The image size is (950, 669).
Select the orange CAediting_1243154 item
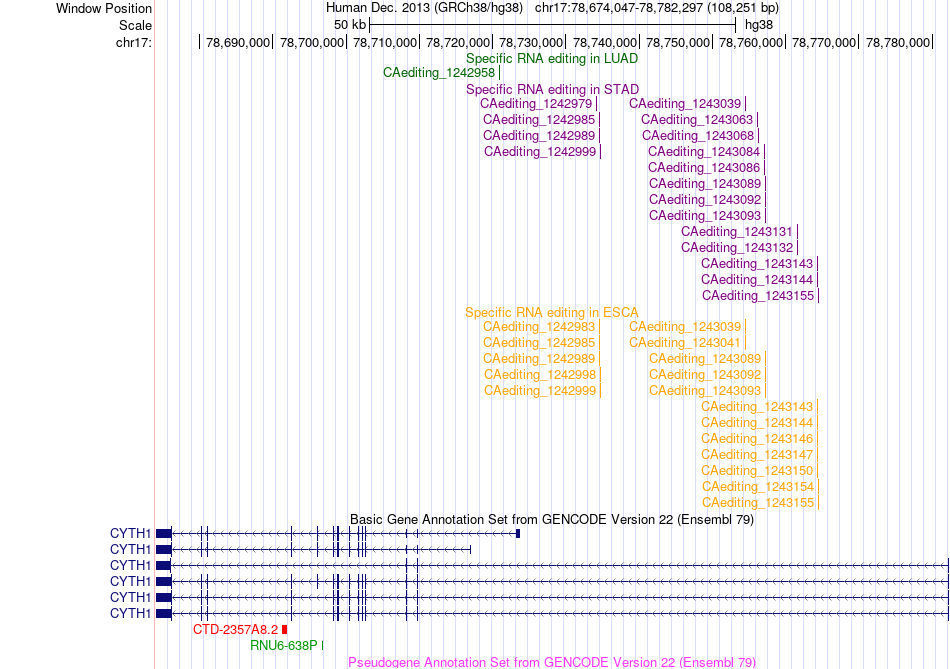[x=758, y=487]
